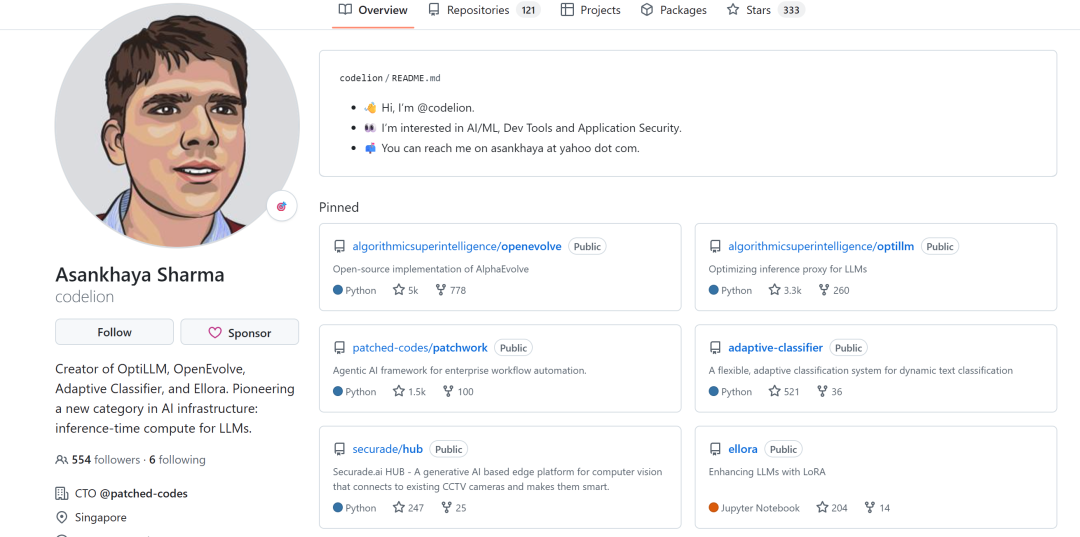The image size is (1080, 537).
Task: Click the star count on adaptive-classifier card
Action: point(791,392)
